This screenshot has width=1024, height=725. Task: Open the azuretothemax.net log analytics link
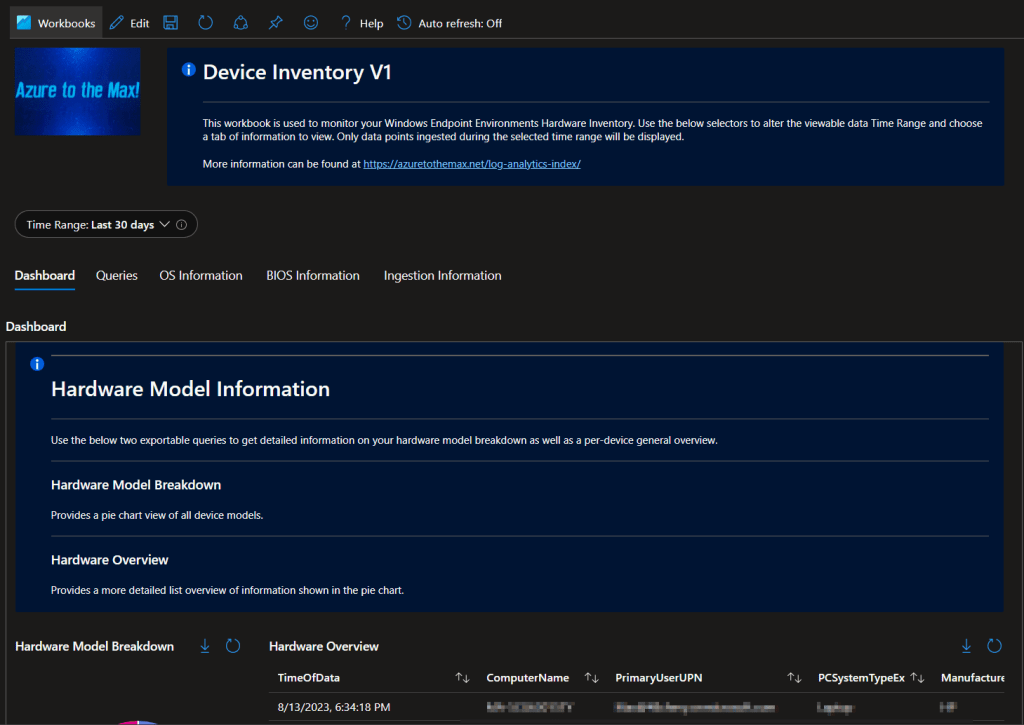472,164
